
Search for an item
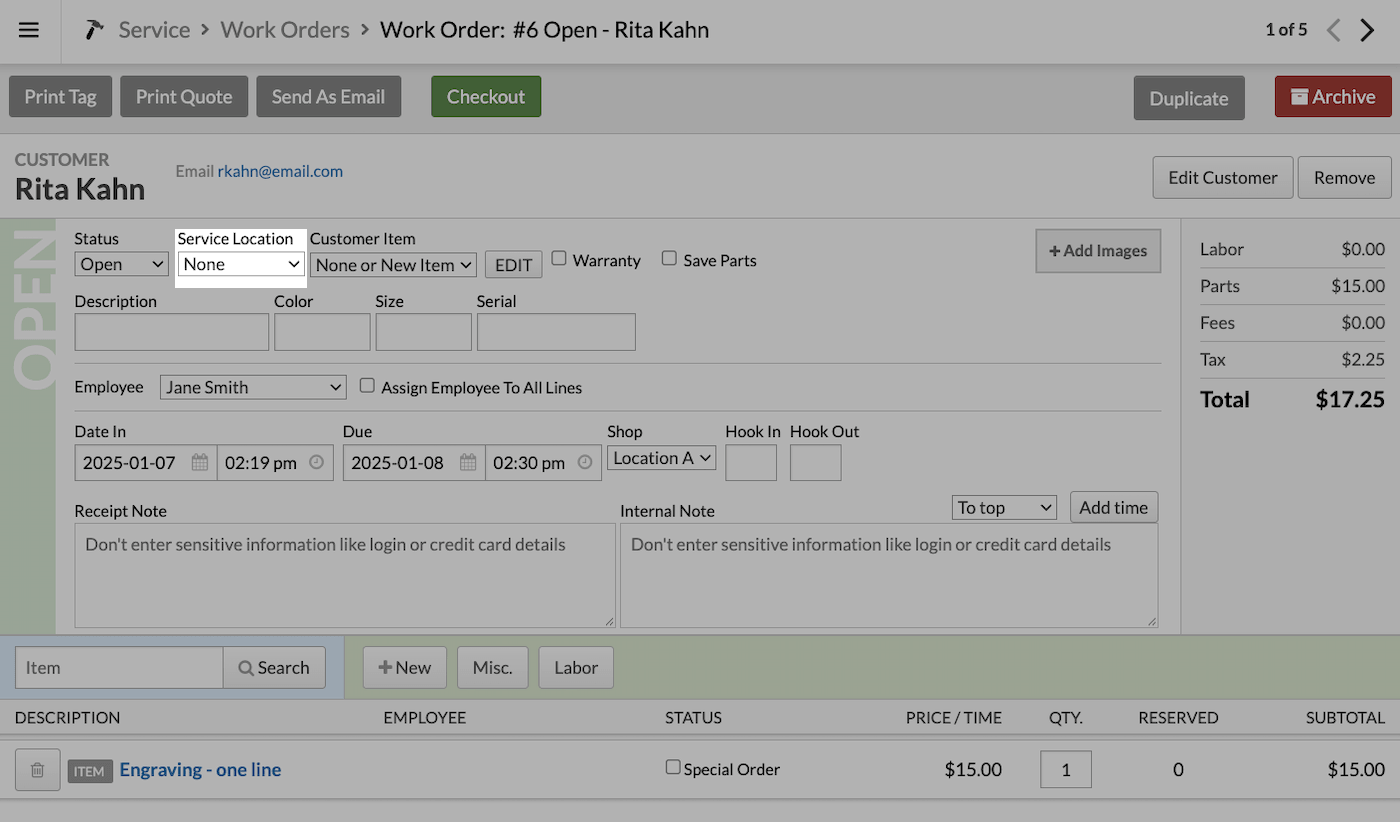(274, 668)
